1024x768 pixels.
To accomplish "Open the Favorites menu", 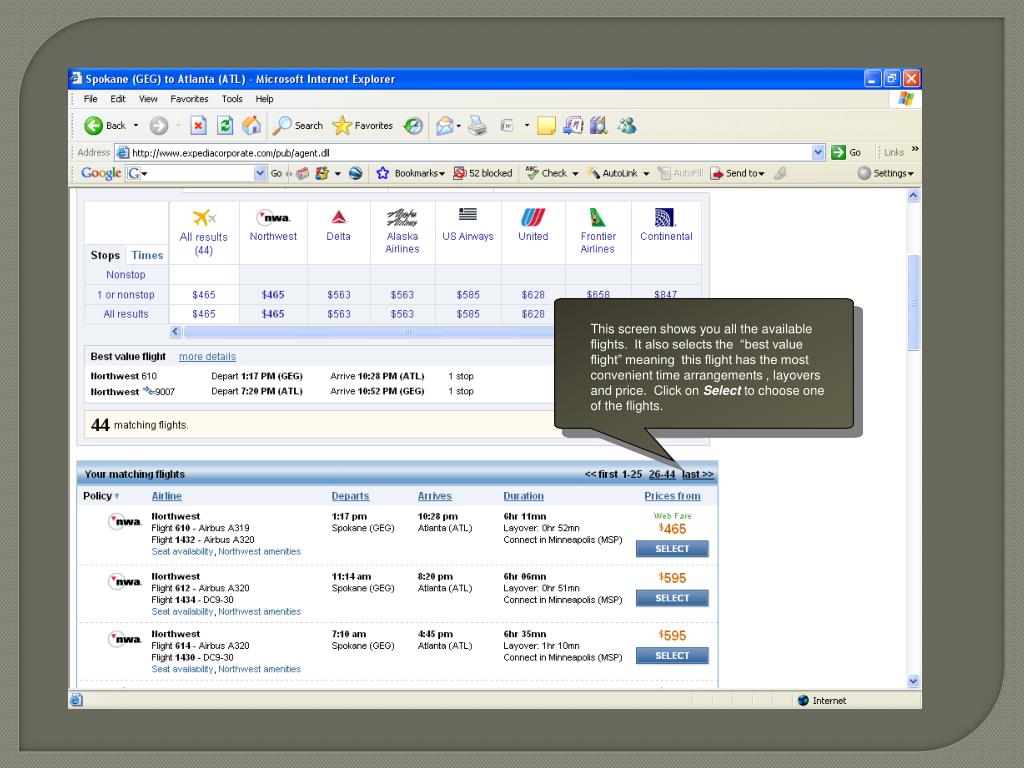I will tap(189, 99).
